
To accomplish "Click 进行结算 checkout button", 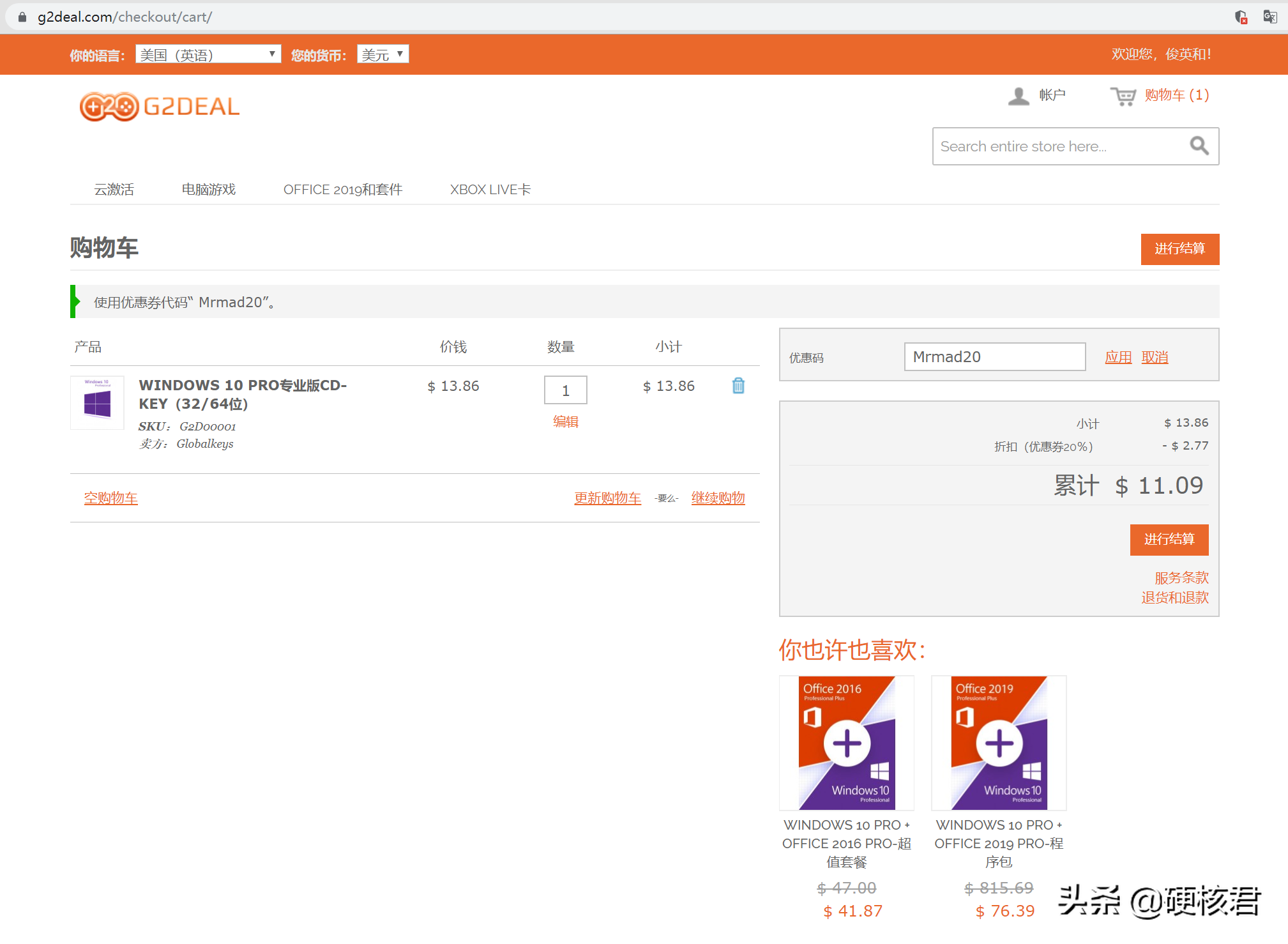I will (1170, 539).
